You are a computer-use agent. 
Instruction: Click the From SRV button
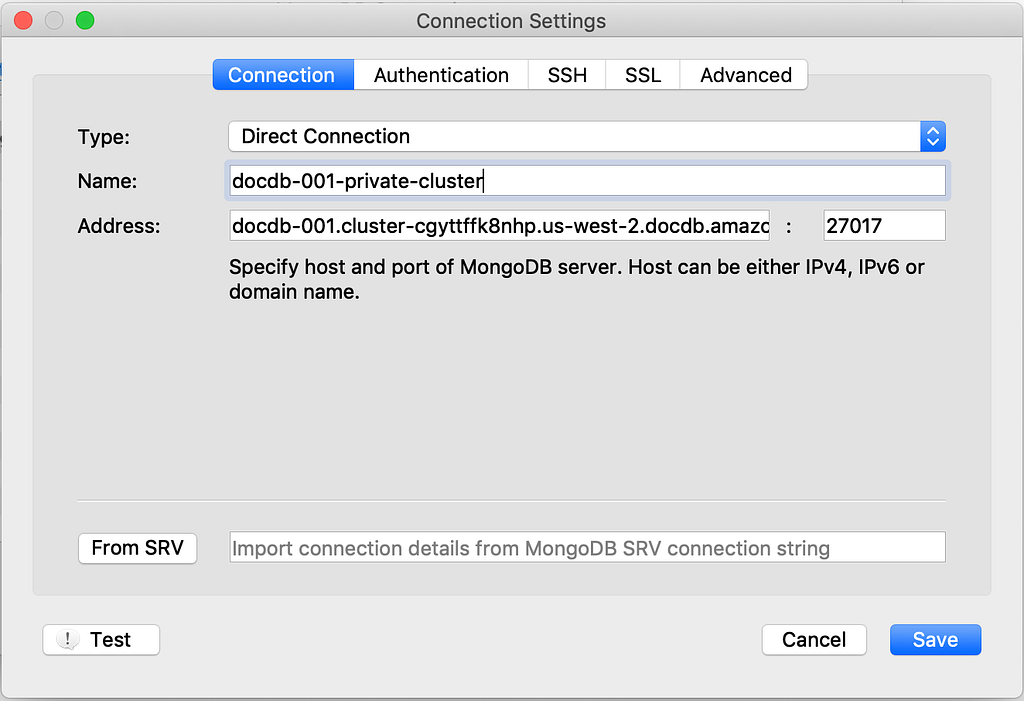click(x=137, y=548)
